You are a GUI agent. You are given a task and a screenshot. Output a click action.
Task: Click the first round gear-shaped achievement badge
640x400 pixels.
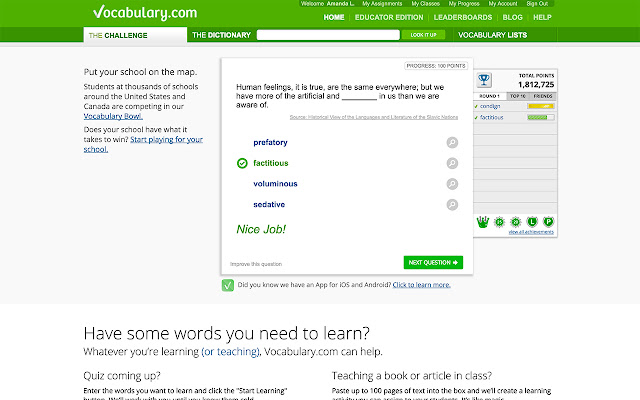499,222
